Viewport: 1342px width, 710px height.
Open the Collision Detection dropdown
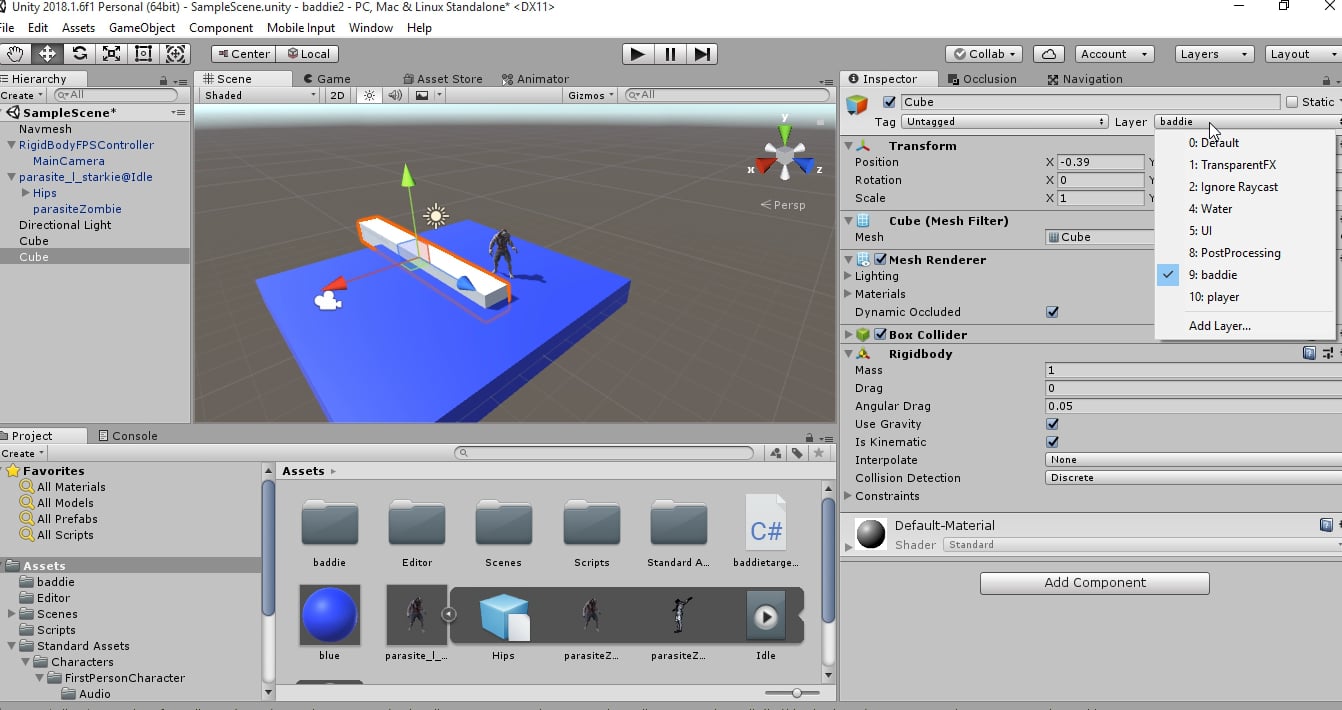point(1193,478)
